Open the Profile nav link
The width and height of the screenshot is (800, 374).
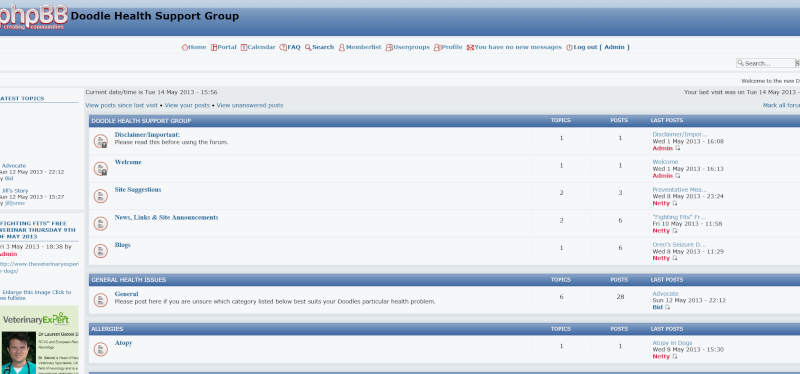[x=452, y=47]
